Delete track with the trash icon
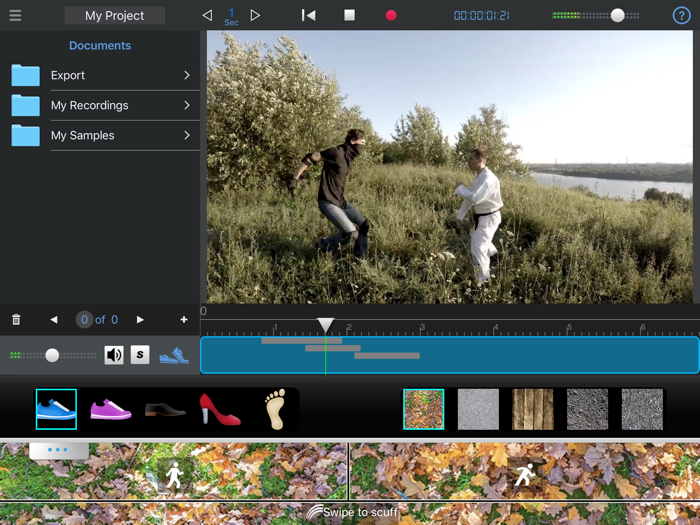This screenshot has height=525, width=700. (16, 320)
